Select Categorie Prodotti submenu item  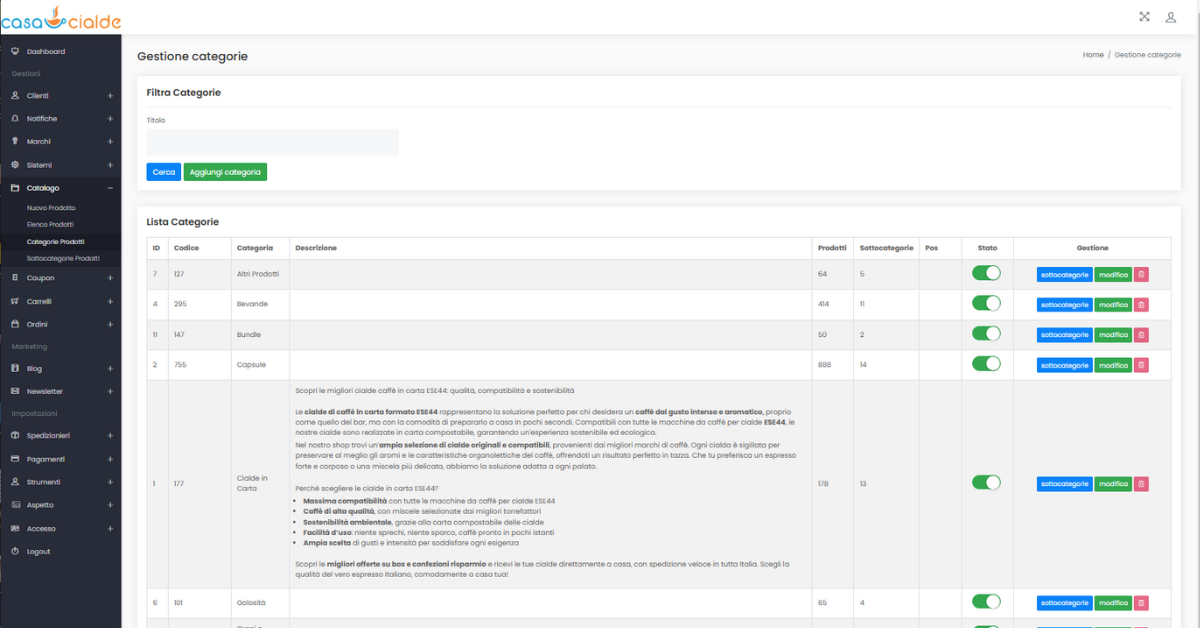pos(56,242)
